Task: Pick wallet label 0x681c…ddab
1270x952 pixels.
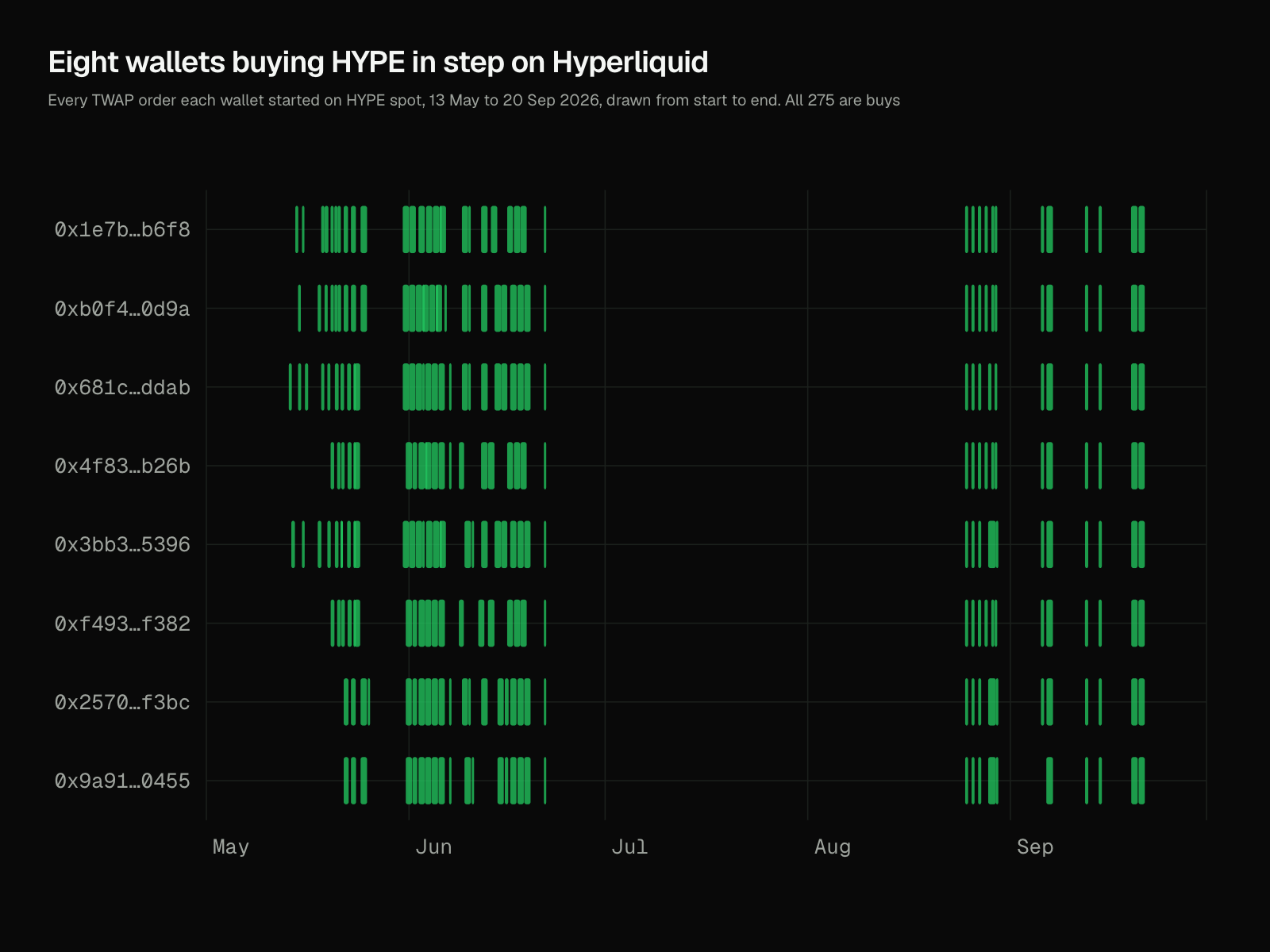Action: pyautogui.click(x=122, y=387)
